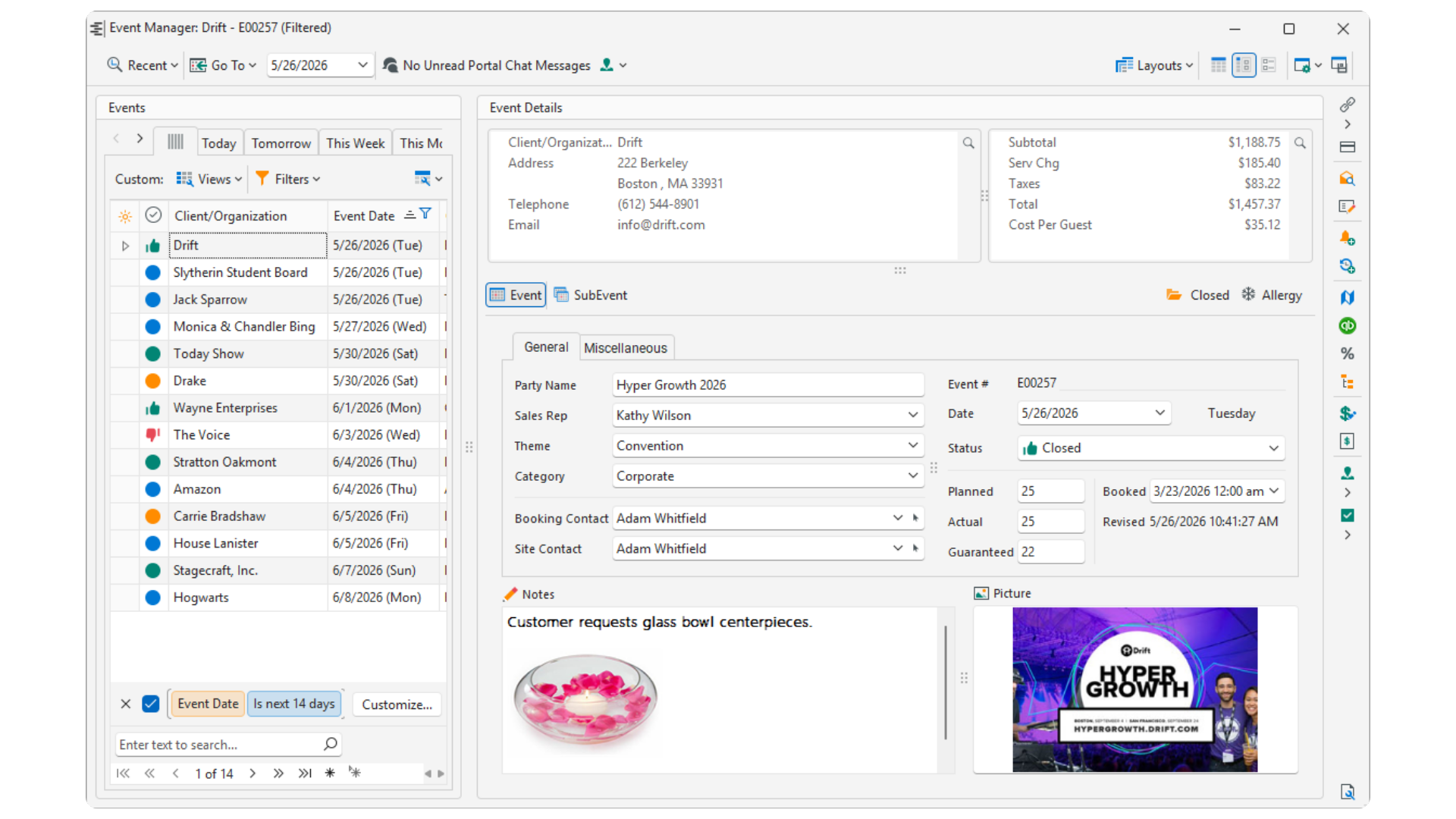Expand the Theme dropdown
Viewport: 1456px width, 819px height.
[x=913, y=445]
